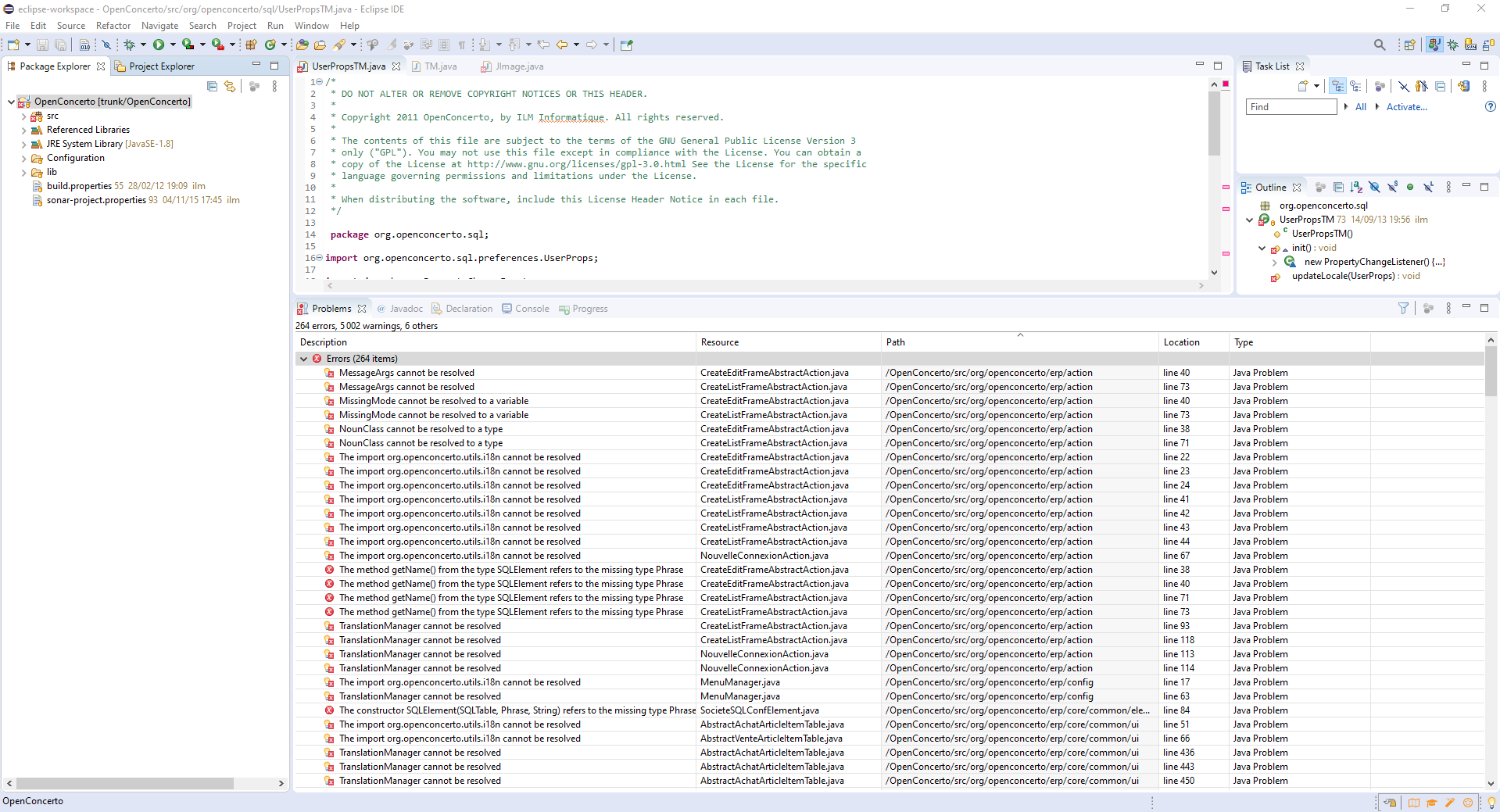
Task: Click the Task List help question icon
Action: (1490, 106)
